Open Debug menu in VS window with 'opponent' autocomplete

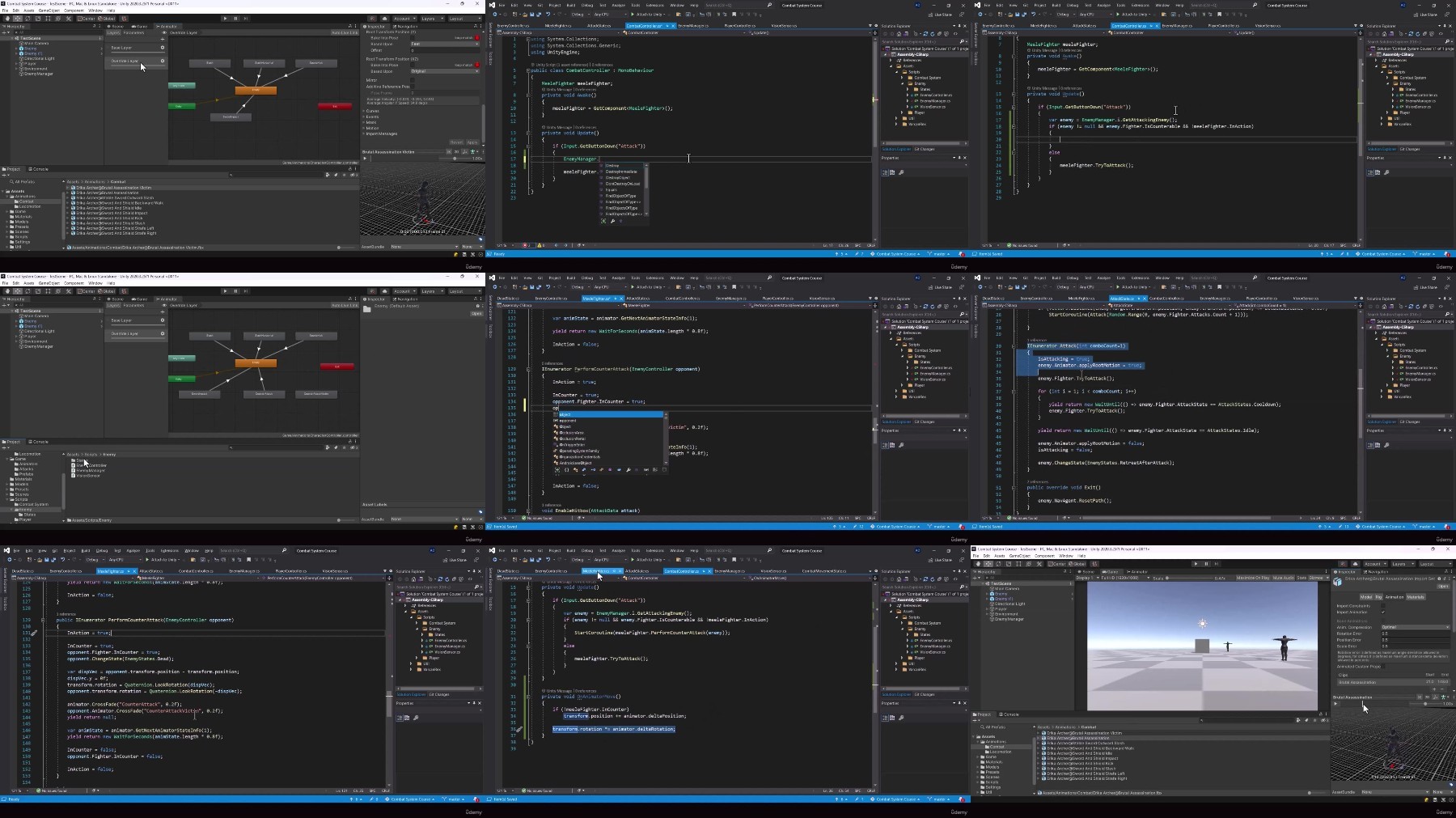point(587,278)
